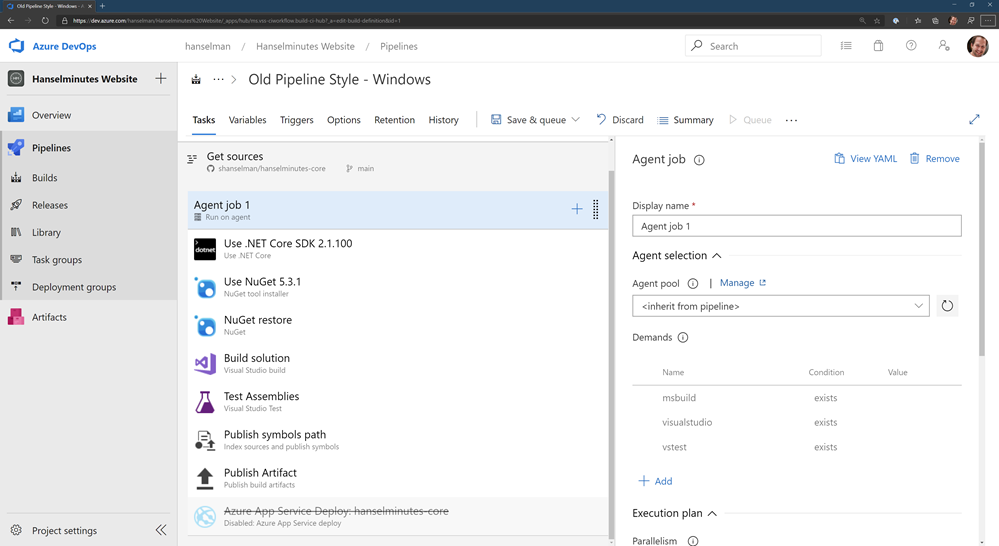Open Pipelines in sidebar
This screenshot has height=546, width=999.
click(x=89, y=148)
